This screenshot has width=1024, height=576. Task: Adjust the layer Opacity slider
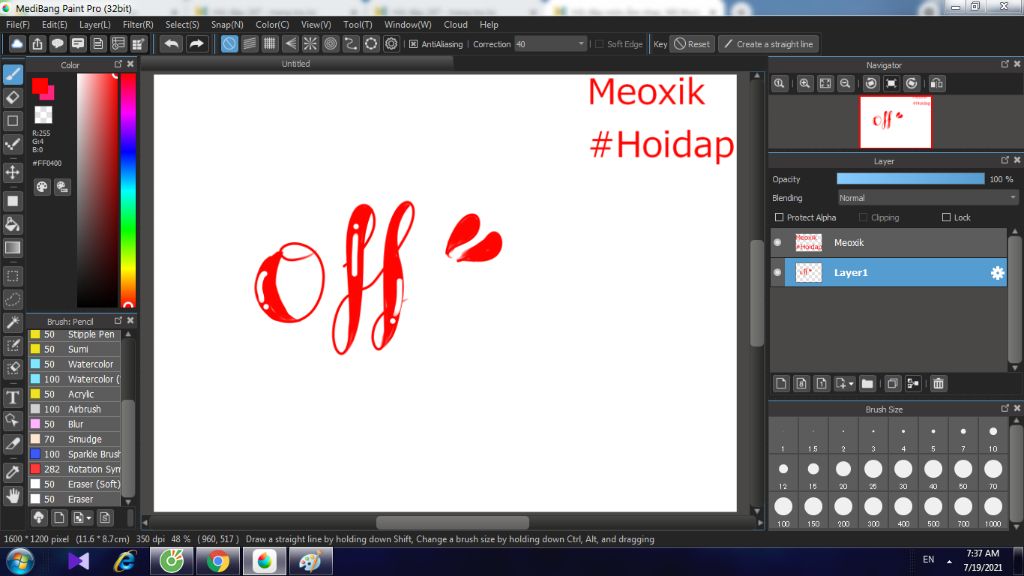[910, 179]
